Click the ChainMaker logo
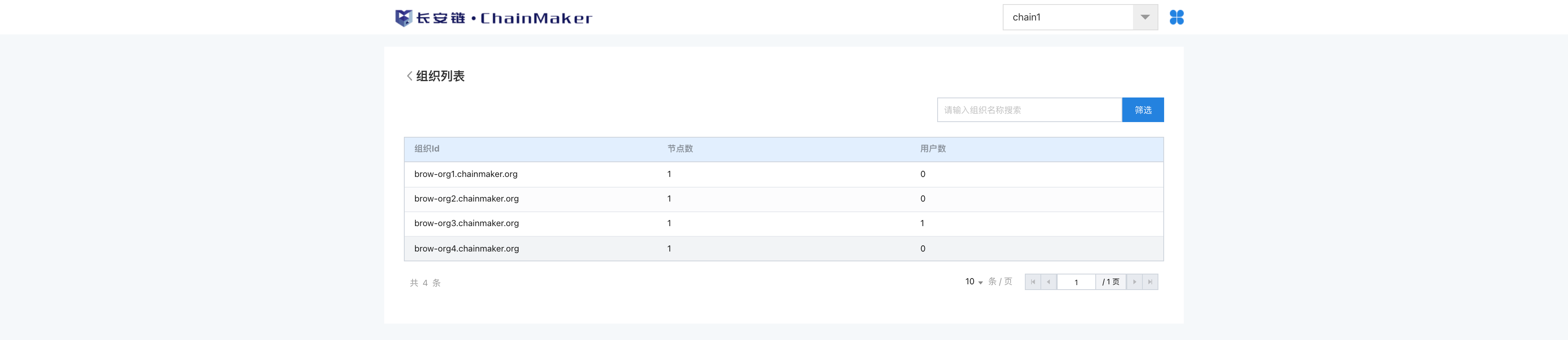 [493, 18]
